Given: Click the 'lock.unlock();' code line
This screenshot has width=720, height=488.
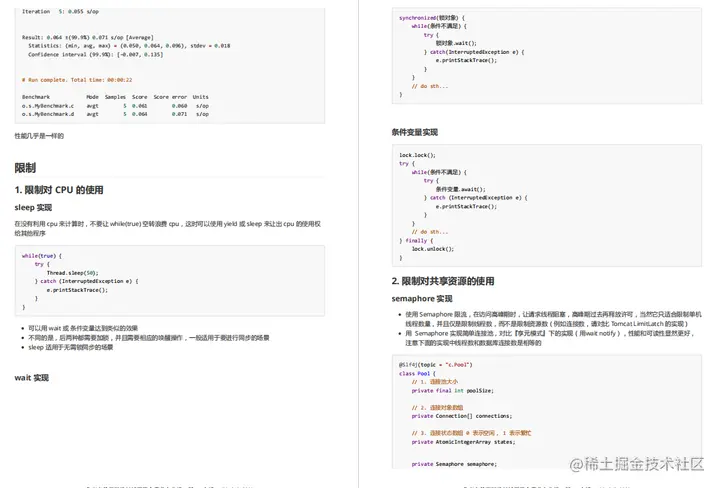Looking at the screenshot, I should tap(433, 249).
